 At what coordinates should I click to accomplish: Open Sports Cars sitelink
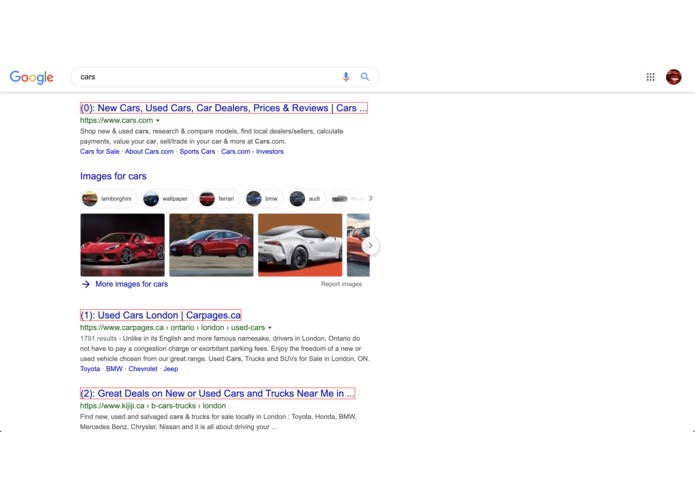click(197, 152)
